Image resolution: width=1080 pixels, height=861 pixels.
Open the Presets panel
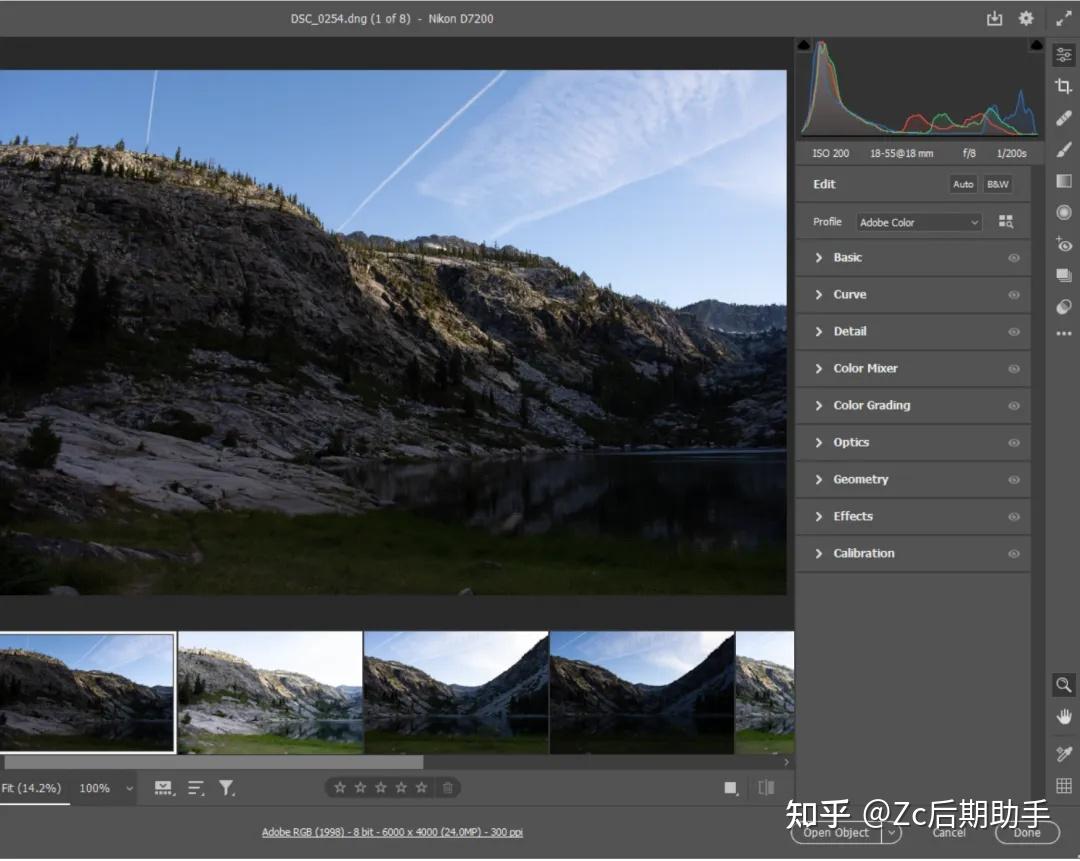coord(1063,275)
